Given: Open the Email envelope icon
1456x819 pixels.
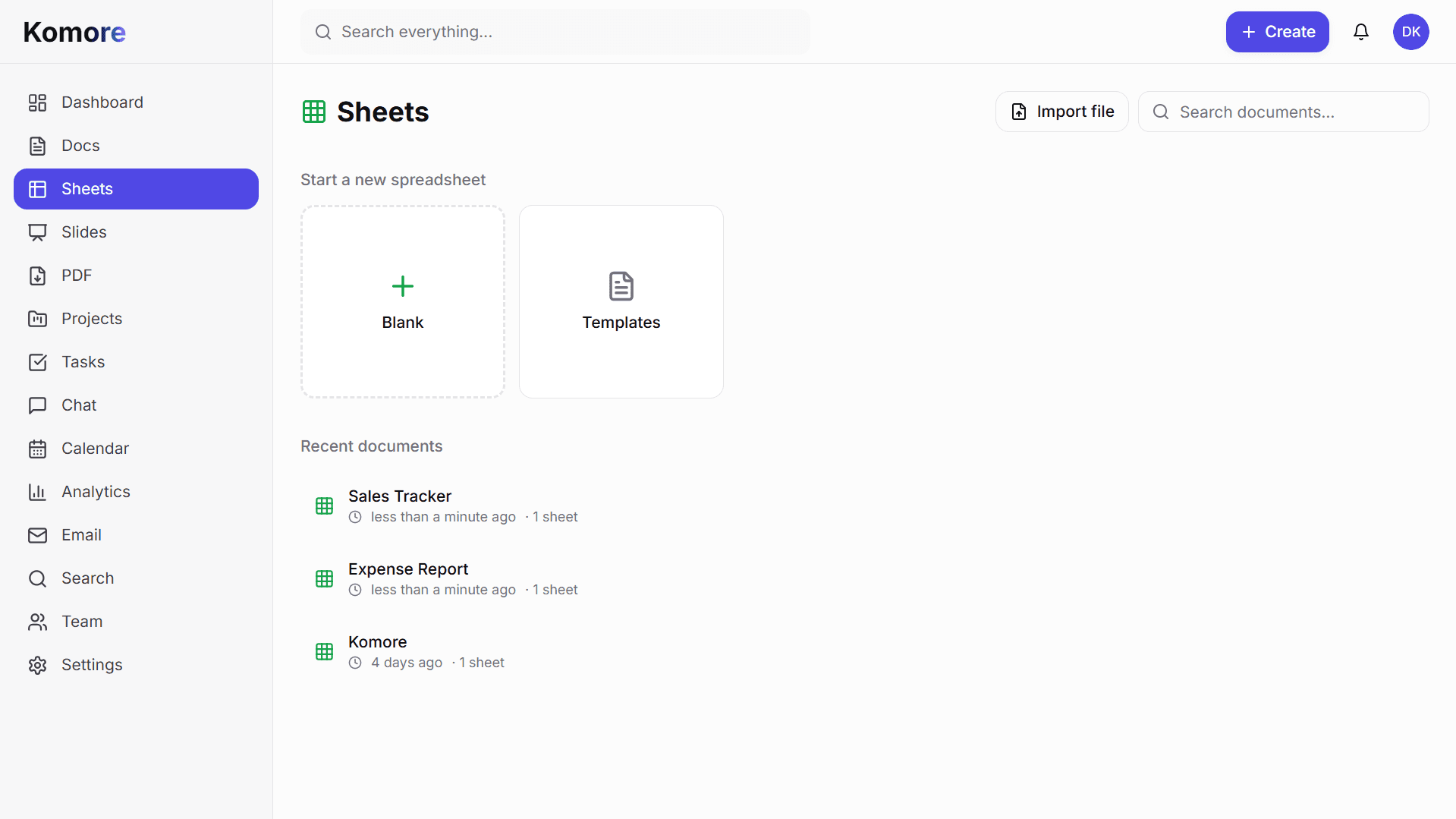Looking at the screenshot, I should point(38,535).
